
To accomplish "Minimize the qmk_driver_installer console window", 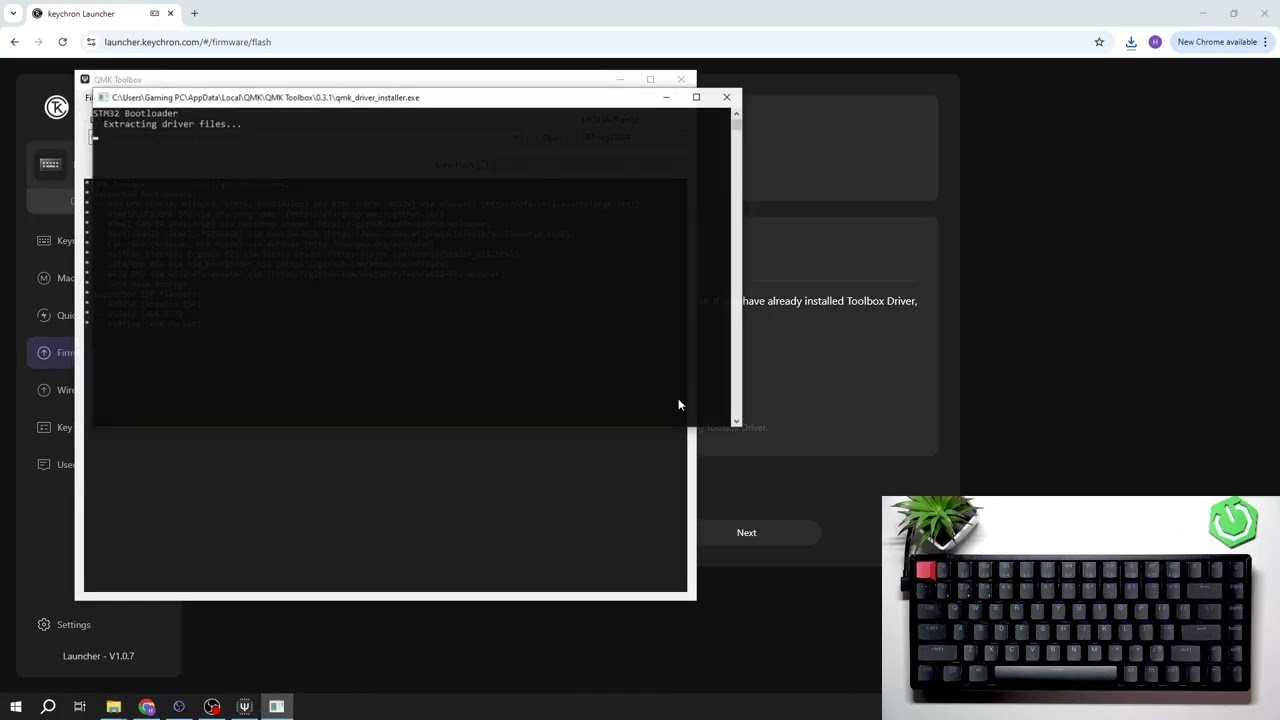I will coord(666,97).
